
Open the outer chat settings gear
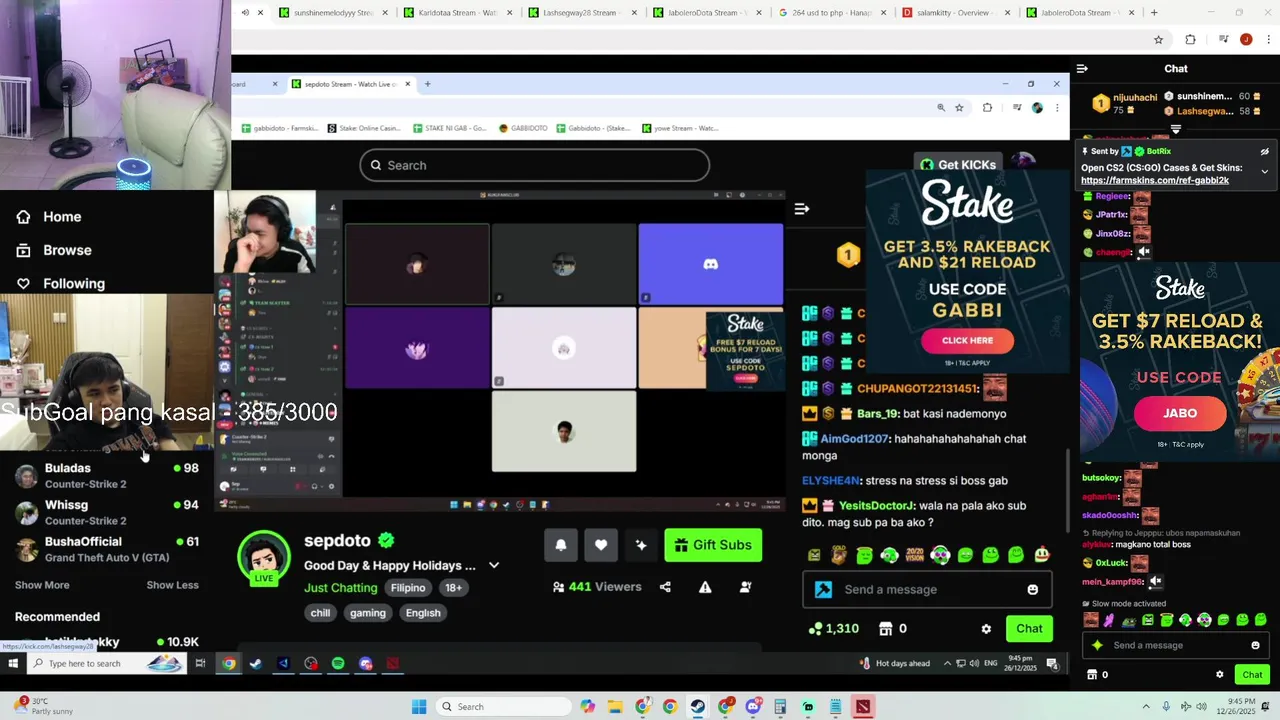(1219, 675)
